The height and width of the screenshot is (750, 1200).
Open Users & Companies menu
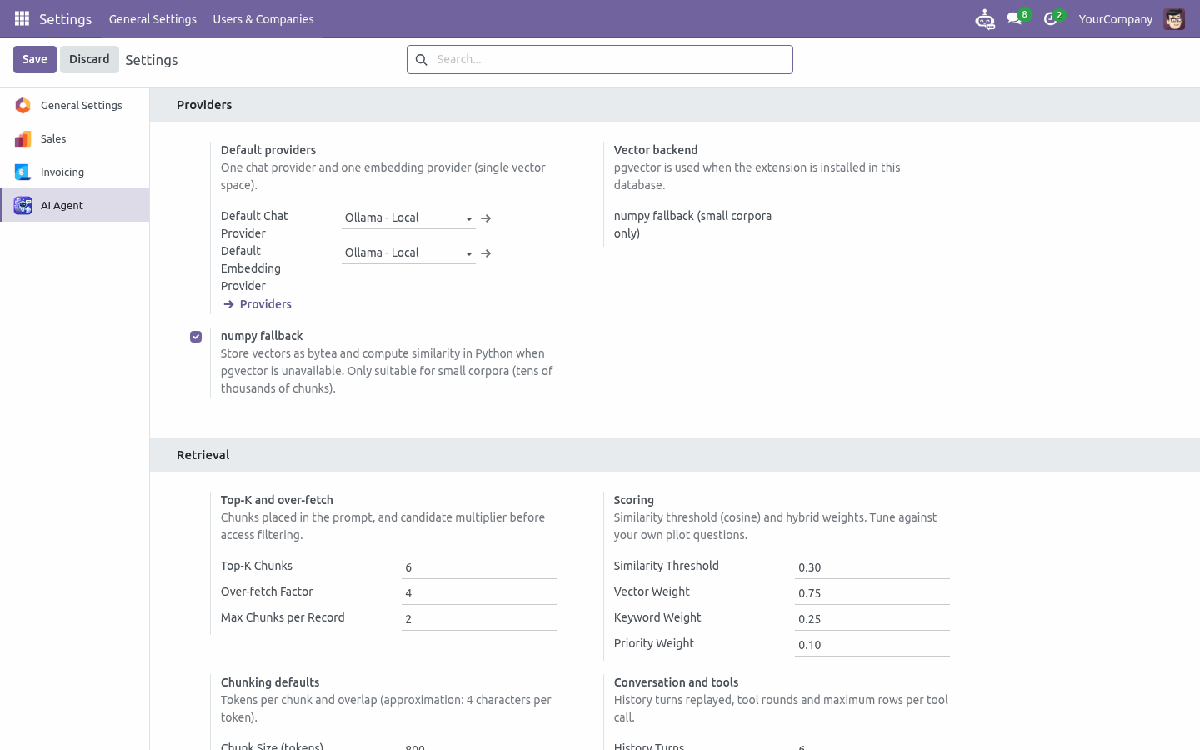(x=263, y=19)
